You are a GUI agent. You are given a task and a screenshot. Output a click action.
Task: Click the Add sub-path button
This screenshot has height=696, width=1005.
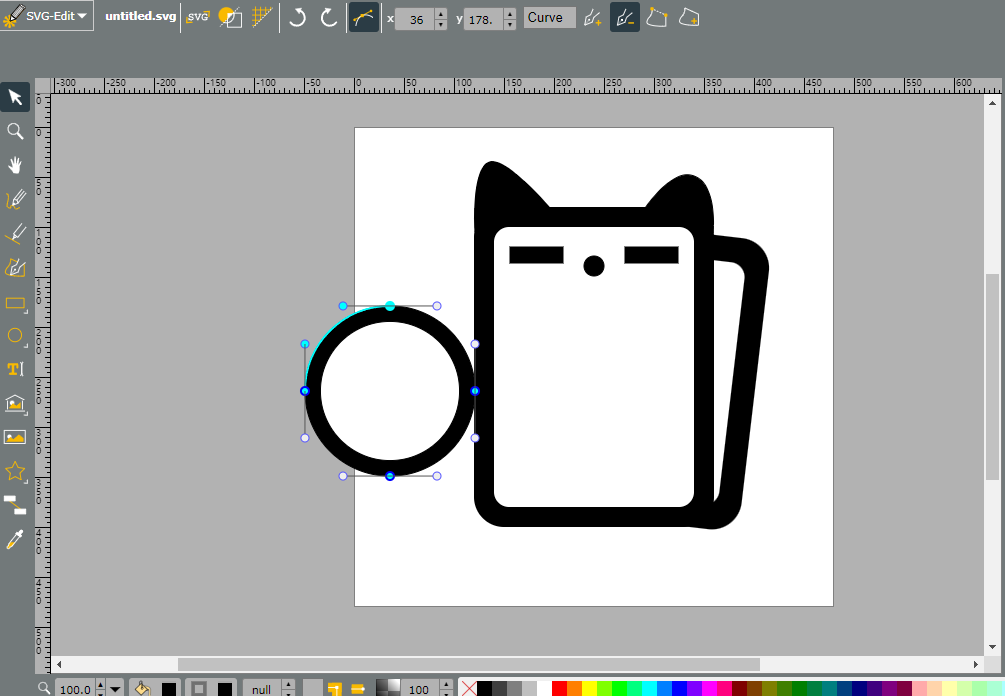pos(689,18)
